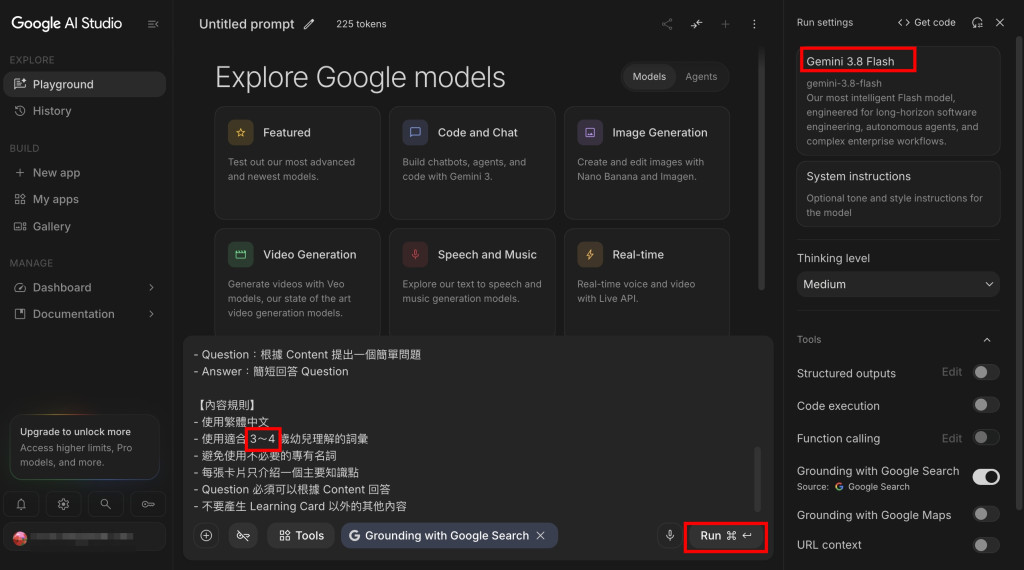
Task: Click the search magnifier icon in sidebar
Action: 105,504
